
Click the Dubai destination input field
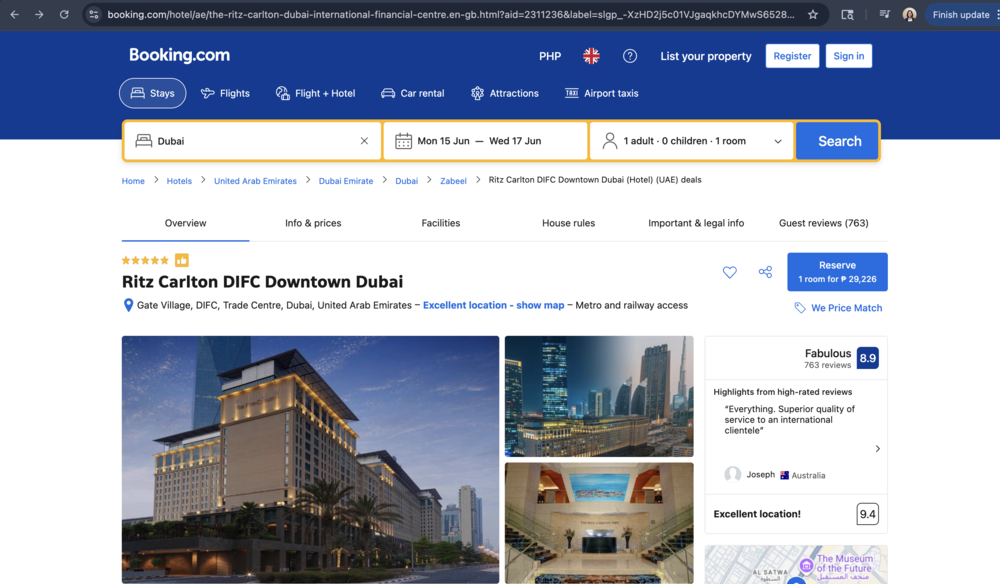tap(252, 141)
